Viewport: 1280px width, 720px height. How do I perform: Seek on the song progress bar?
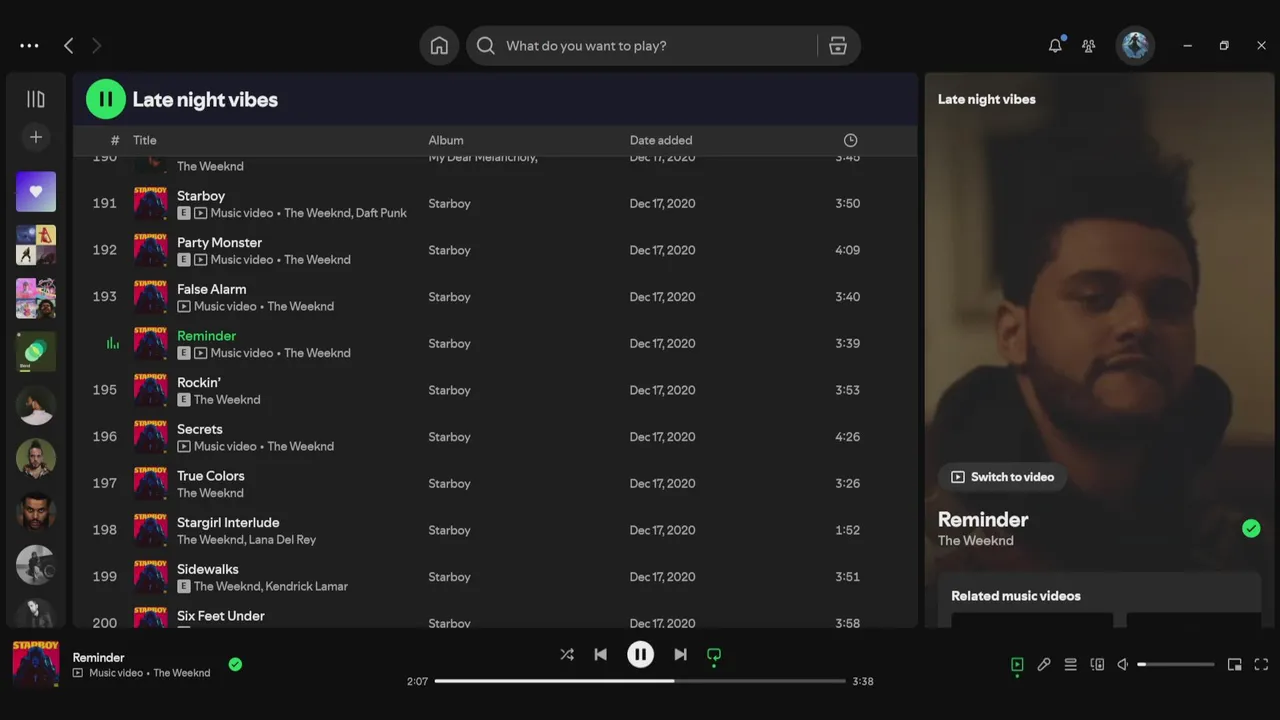tap(640, 681)
